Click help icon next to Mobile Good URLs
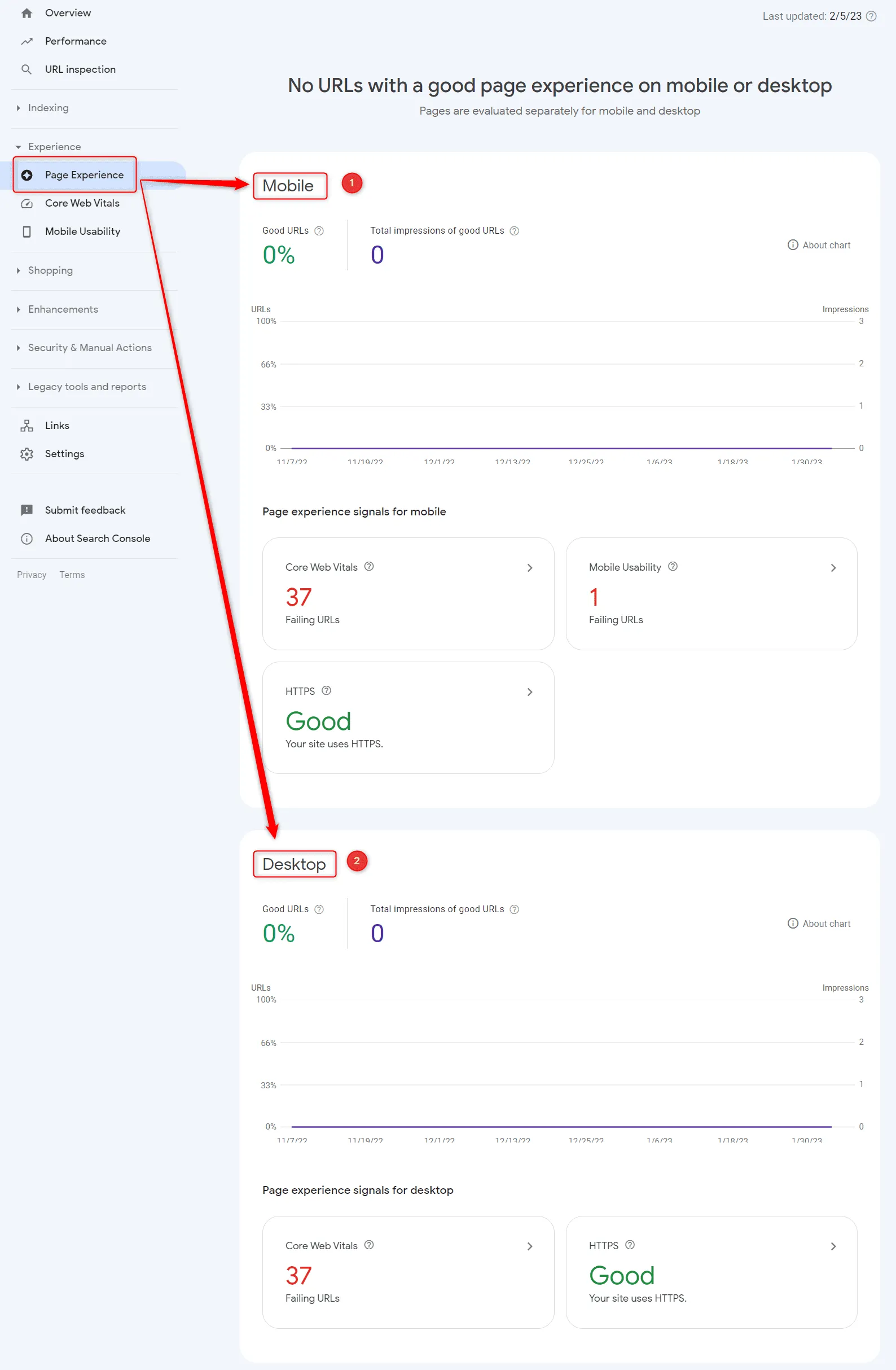This screenshot has width=896, height=1370. pyautogui.click(x=319, y=231)
